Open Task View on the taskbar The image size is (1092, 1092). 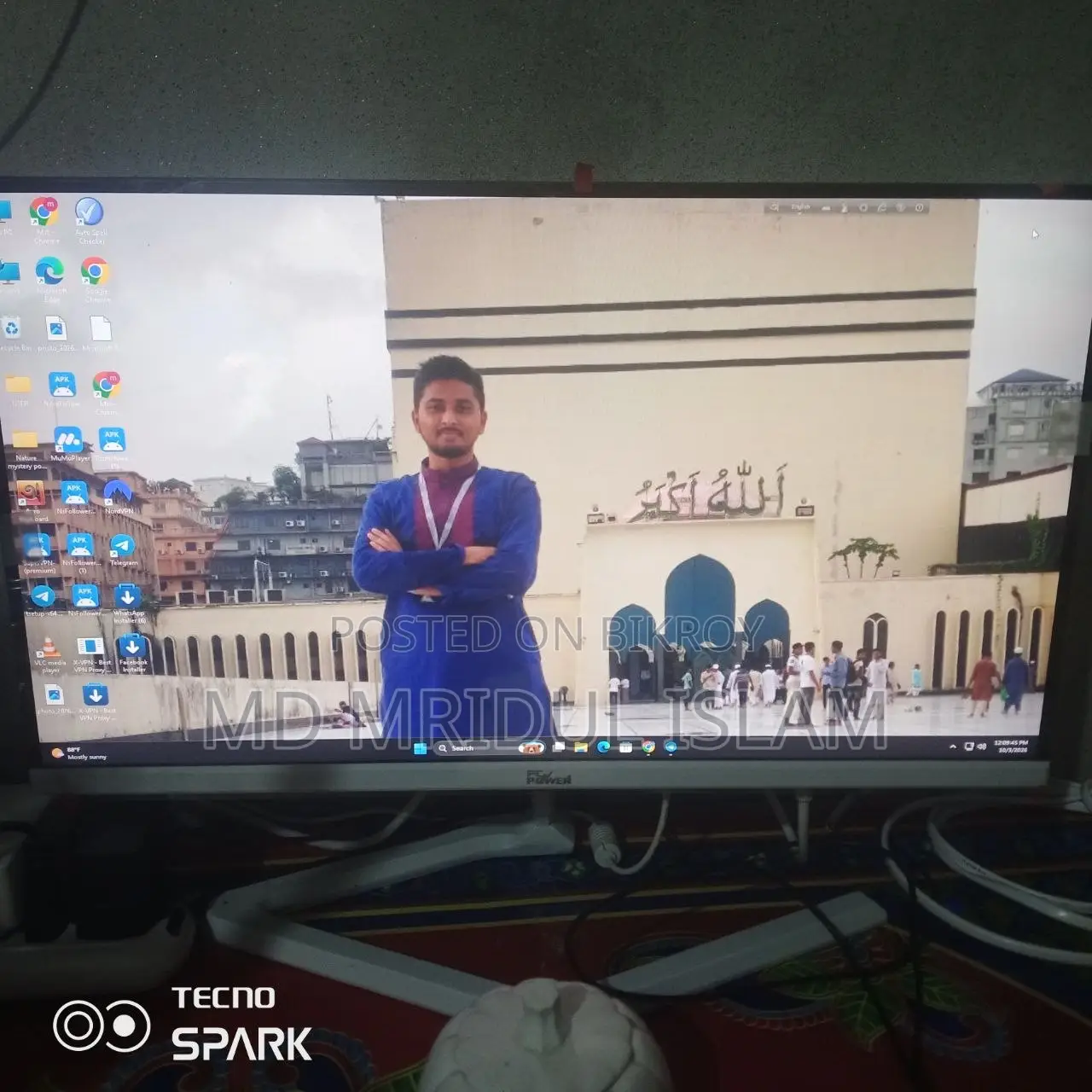(x=559, y=747)
